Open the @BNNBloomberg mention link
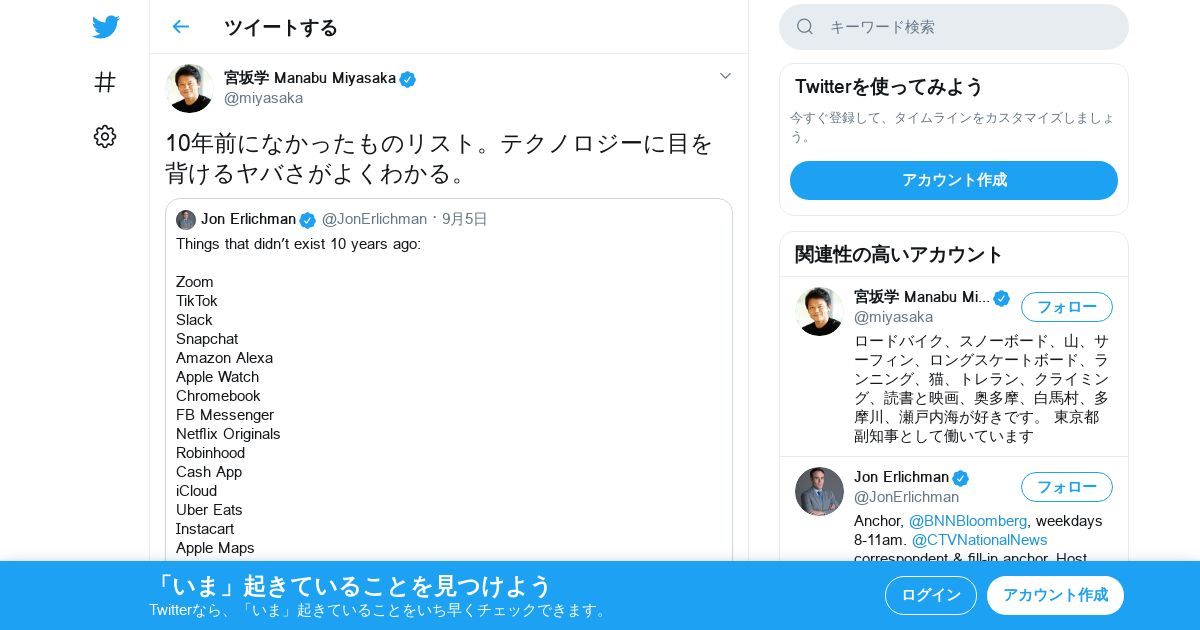This screenshot has height=630, width=1200. [x=967, y=521]
